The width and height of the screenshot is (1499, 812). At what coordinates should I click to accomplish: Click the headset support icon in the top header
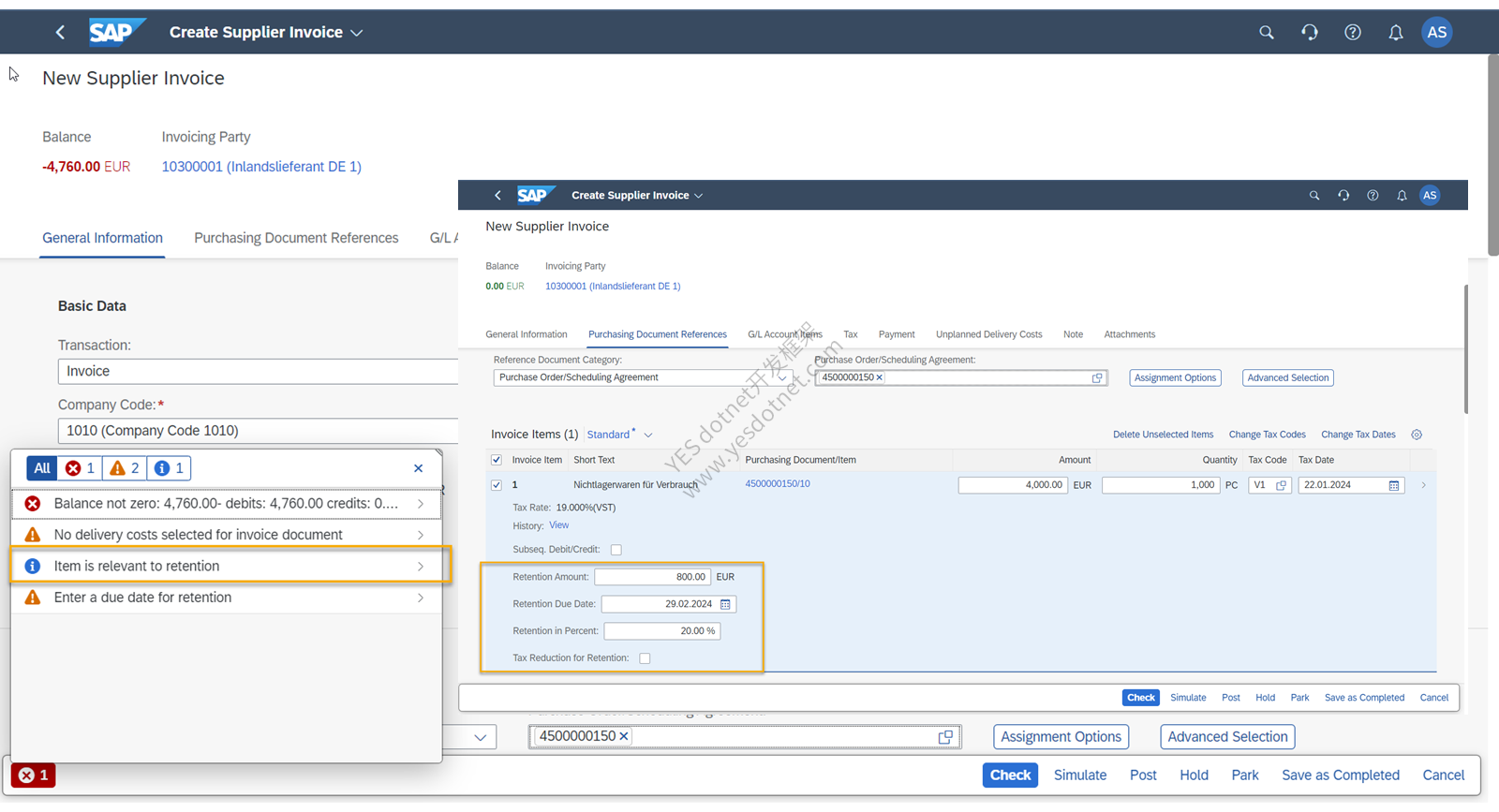click(x=1309, y=33)
